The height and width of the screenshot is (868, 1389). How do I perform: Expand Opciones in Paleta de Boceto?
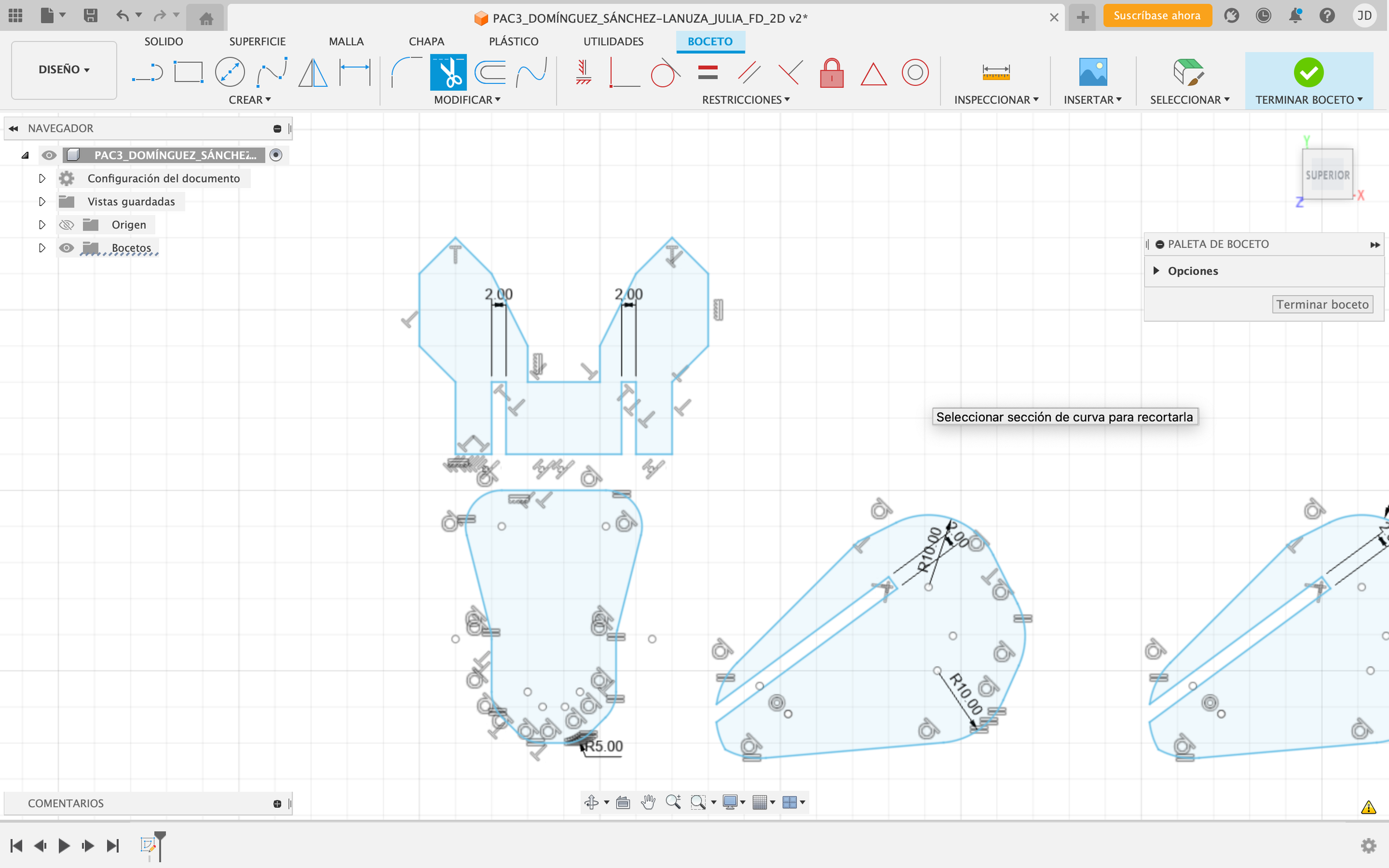pos(1156,271)
